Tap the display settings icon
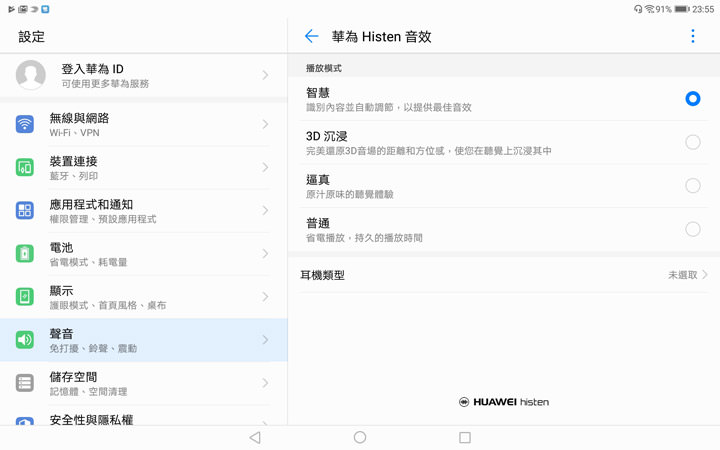Viewport: 720px width, 450px height. [x=25, y=297]
